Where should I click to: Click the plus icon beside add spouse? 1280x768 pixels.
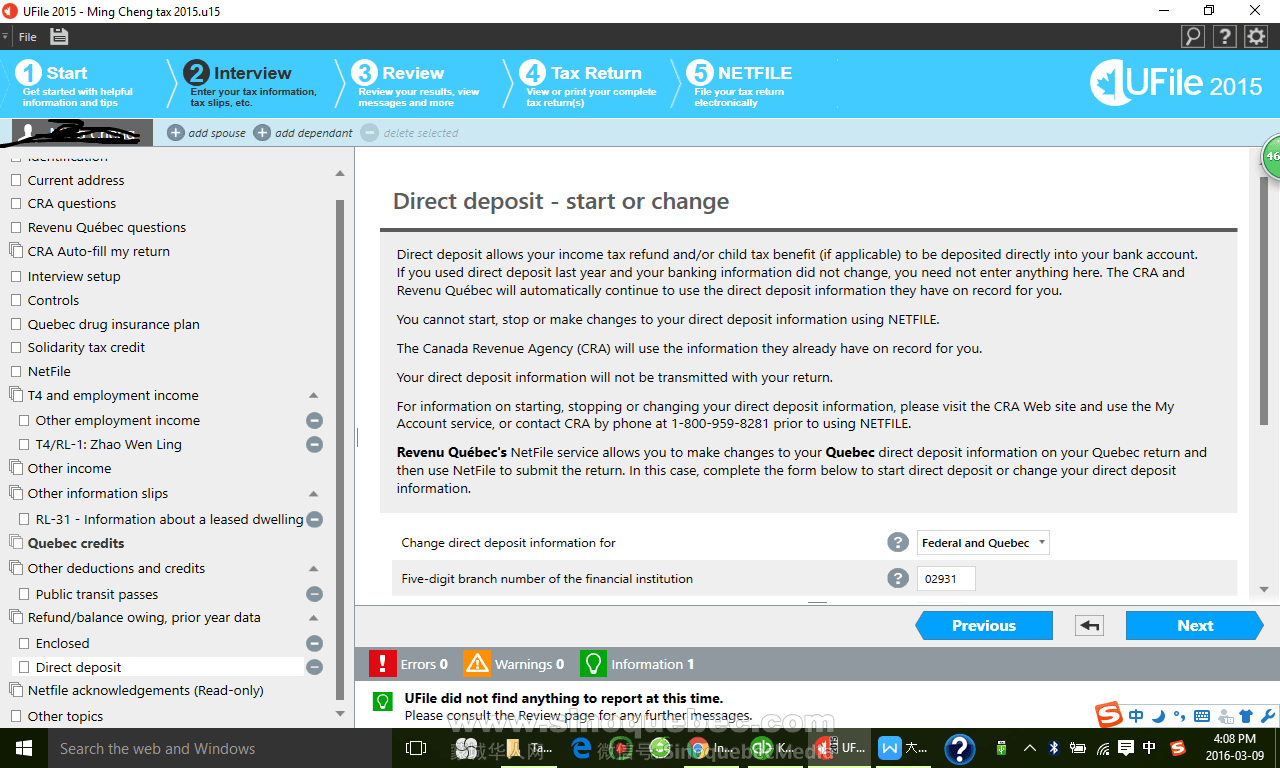pyautogui.click(x=176, y=132)
